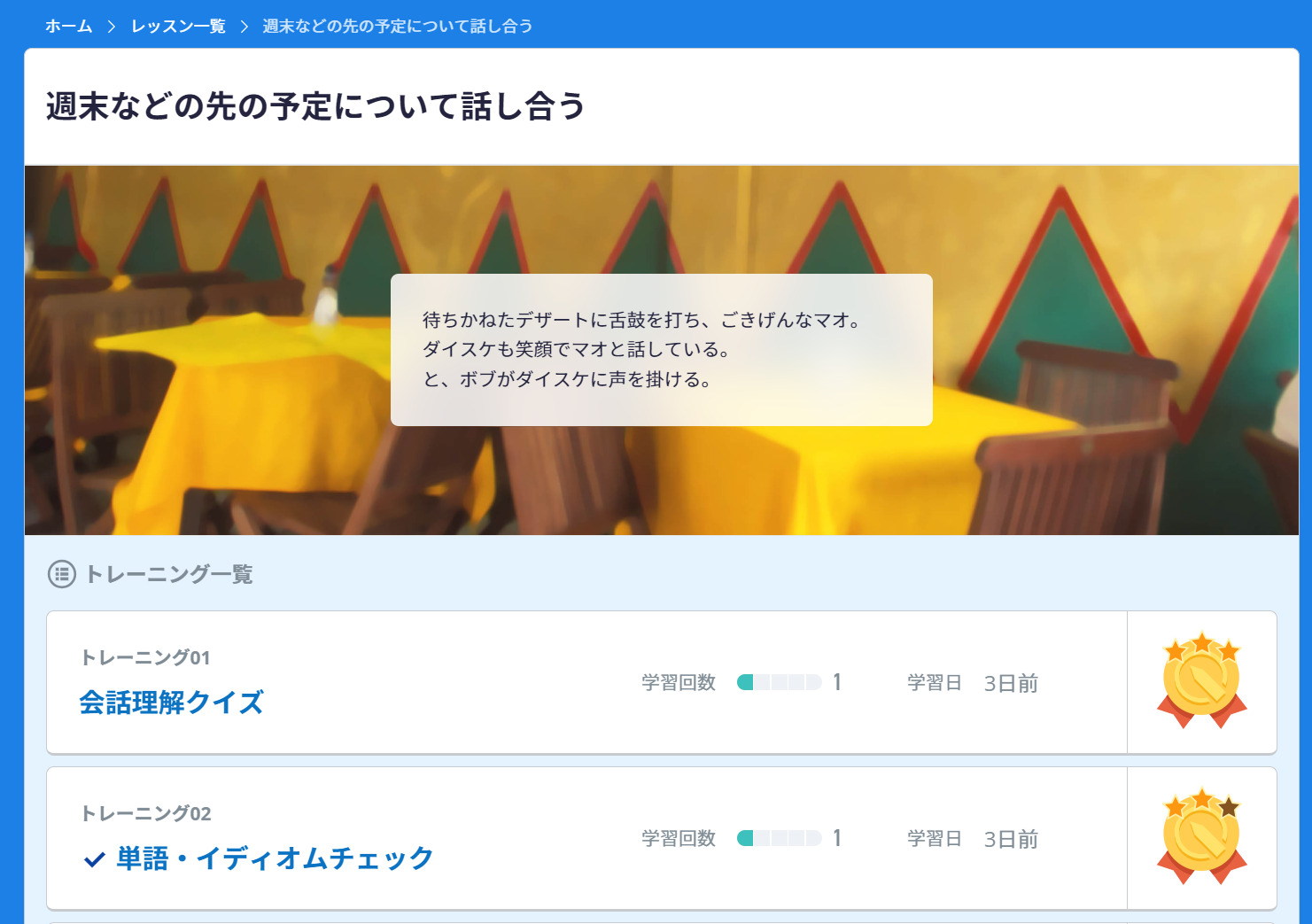The image size is (1312, 924).
Task: Click トレーニング02 label
Action: click(146, 813)
